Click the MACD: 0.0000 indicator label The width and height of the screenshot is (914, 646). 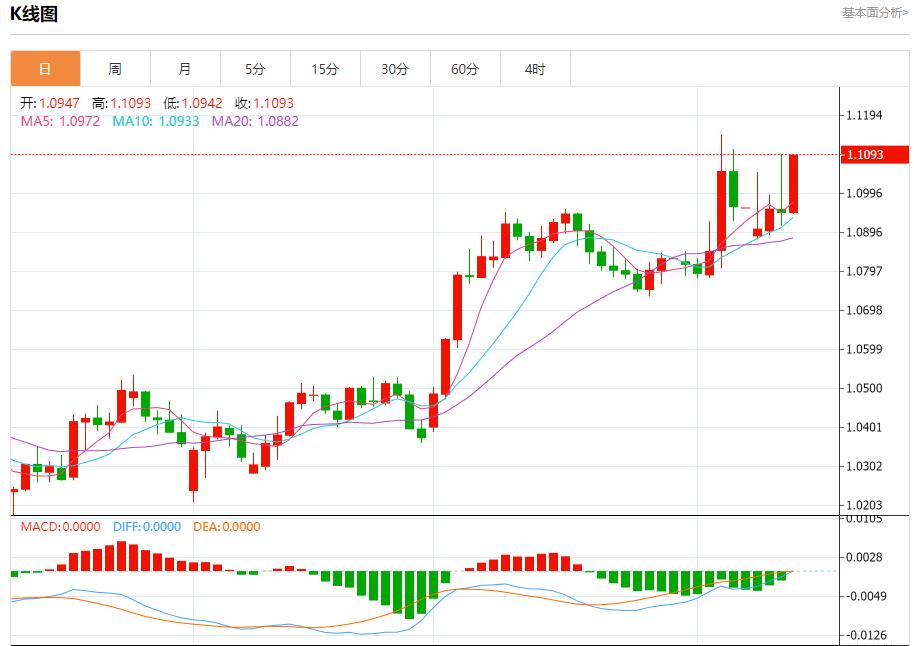pos(61,527)
